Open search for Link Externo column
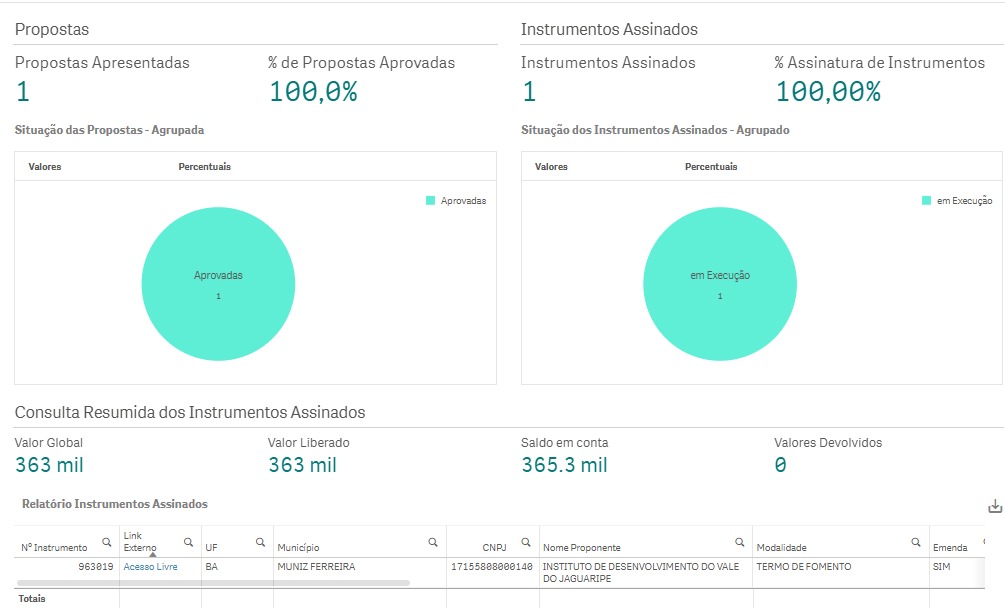The height and width of the screenshot is (609, 1005). 188,542
